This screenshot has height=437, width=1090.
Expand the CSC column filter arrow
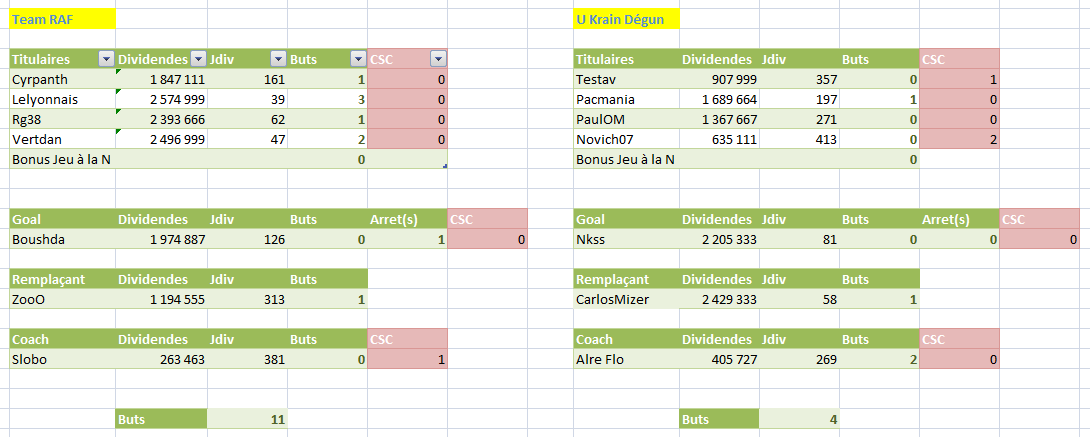click(437, 60)
